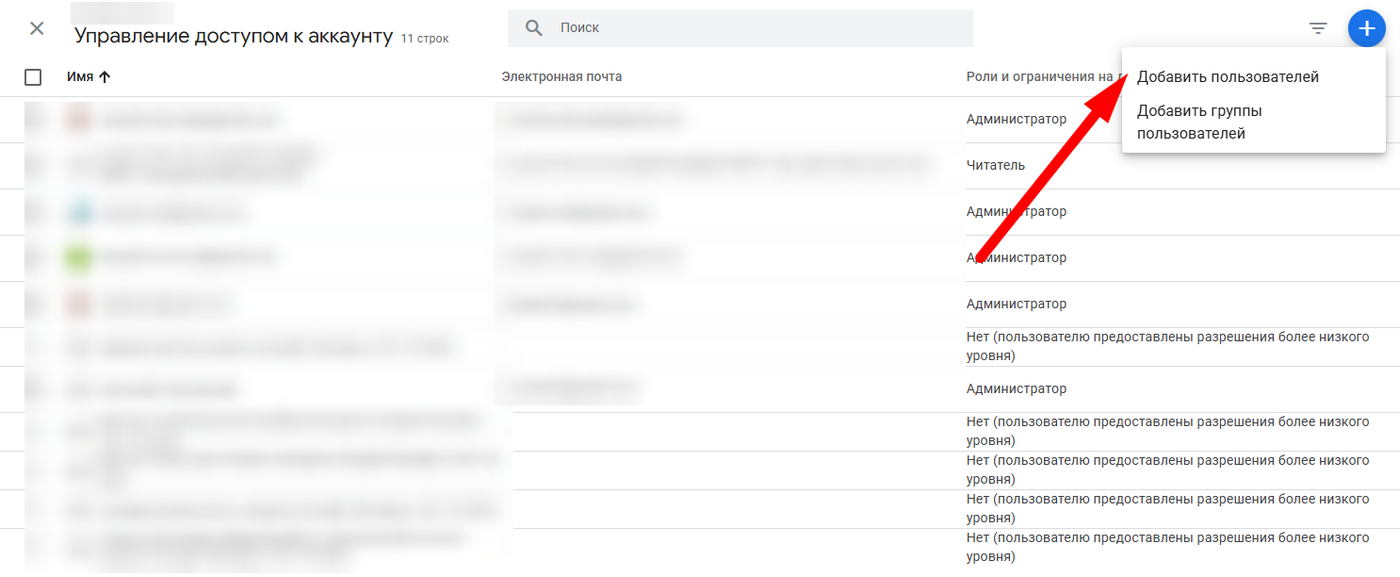
Task: Sort the list by the Имя column
Action: [x=89, y=77]
